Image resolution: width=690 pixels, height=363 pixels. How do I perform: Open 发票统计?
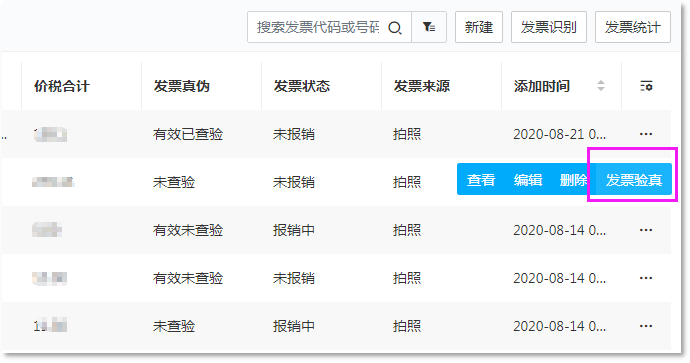click(633, 27)
